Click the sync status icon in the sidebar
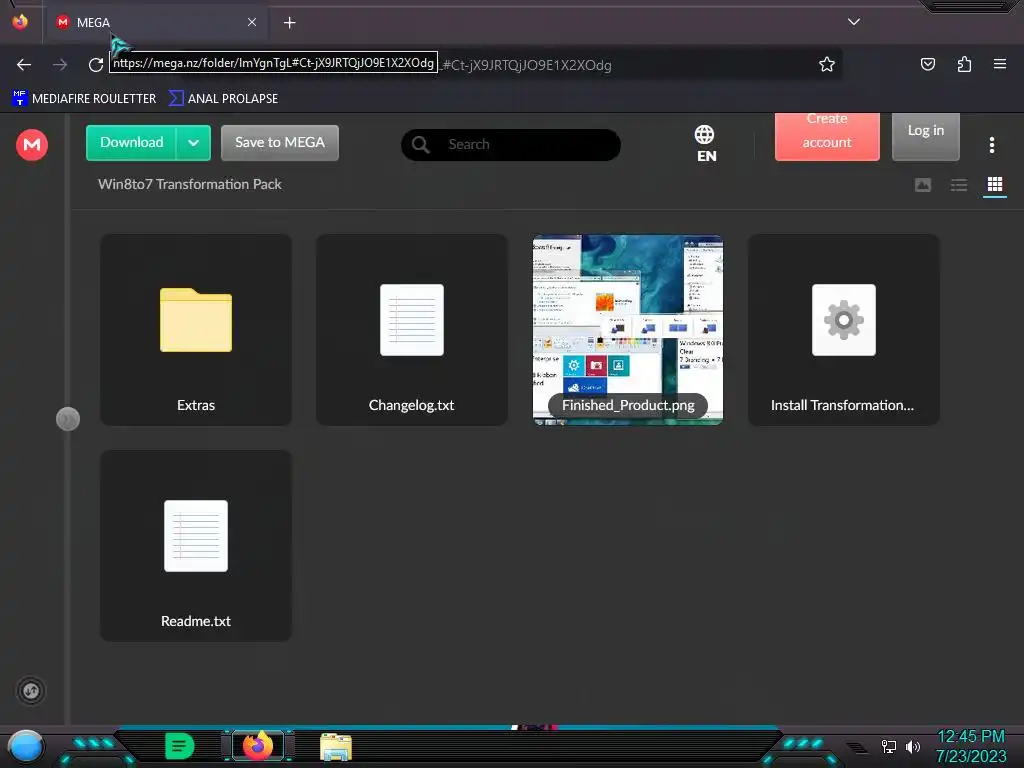1024x768 pixels. pyautogui.click(x=31, y=691)
